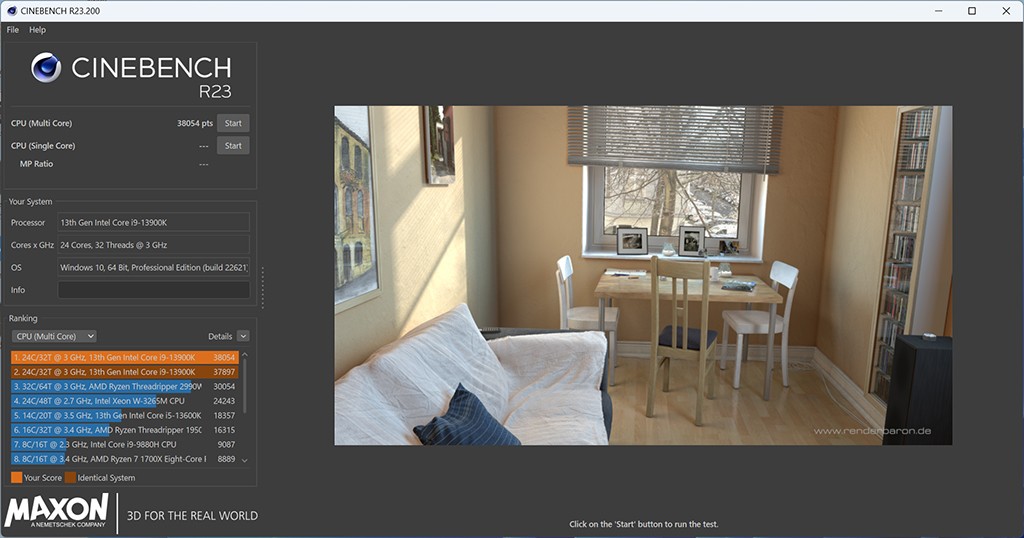This screenshot has width=1024, height=538.
Task: Click the MP Ratio label
Action: click(36, 164)
